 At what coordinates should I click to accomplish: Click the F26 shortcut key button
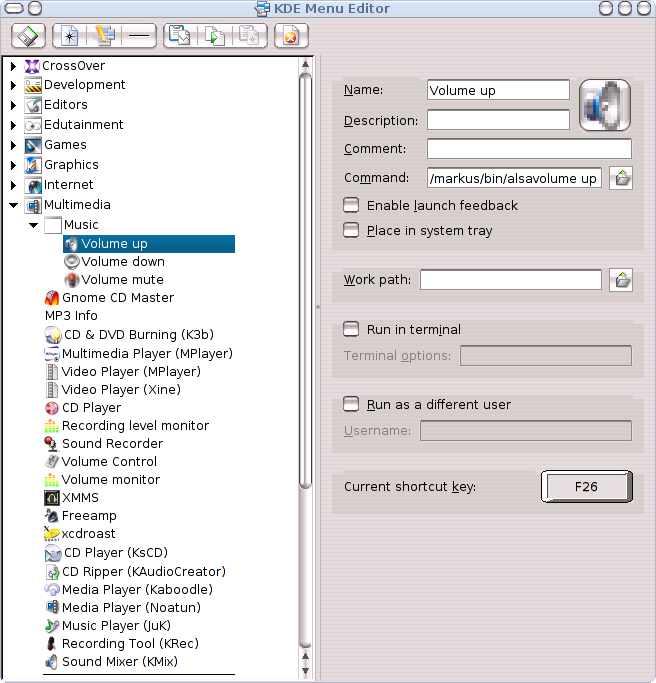click(586, 487)
